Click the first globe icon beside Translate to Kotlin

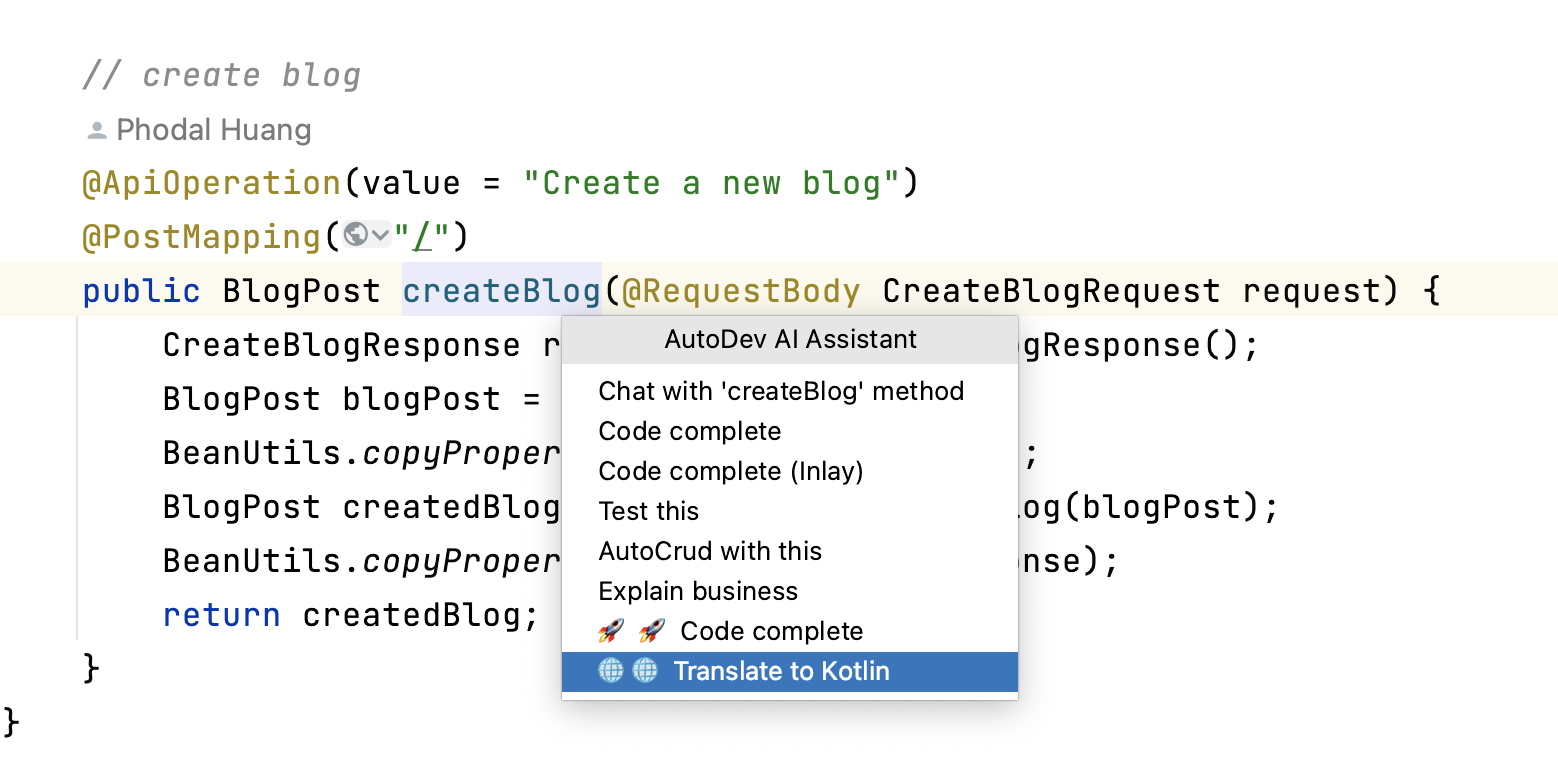point(611,671)
